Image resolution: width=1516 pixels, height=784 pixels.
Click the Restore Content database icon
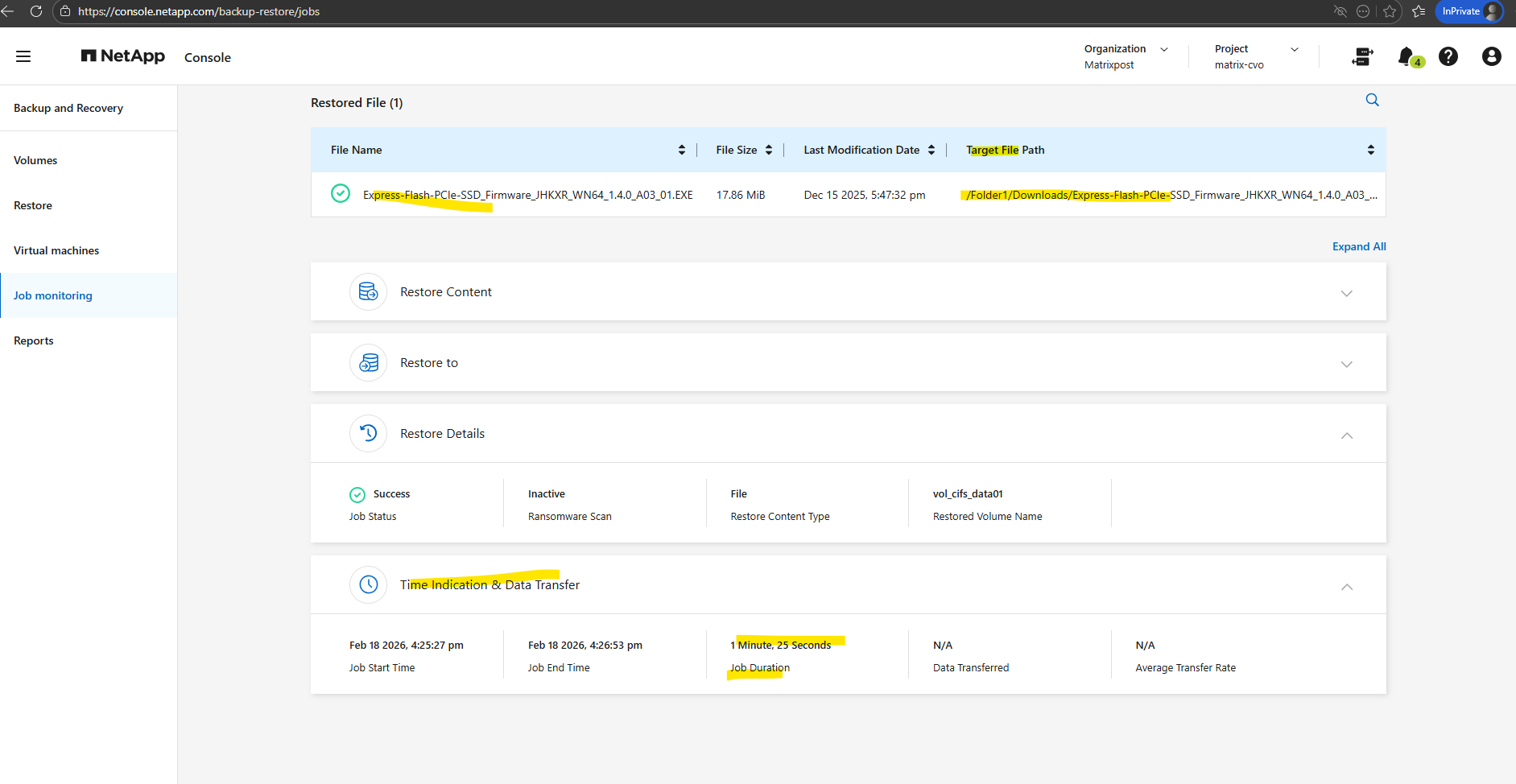[368, 291]
